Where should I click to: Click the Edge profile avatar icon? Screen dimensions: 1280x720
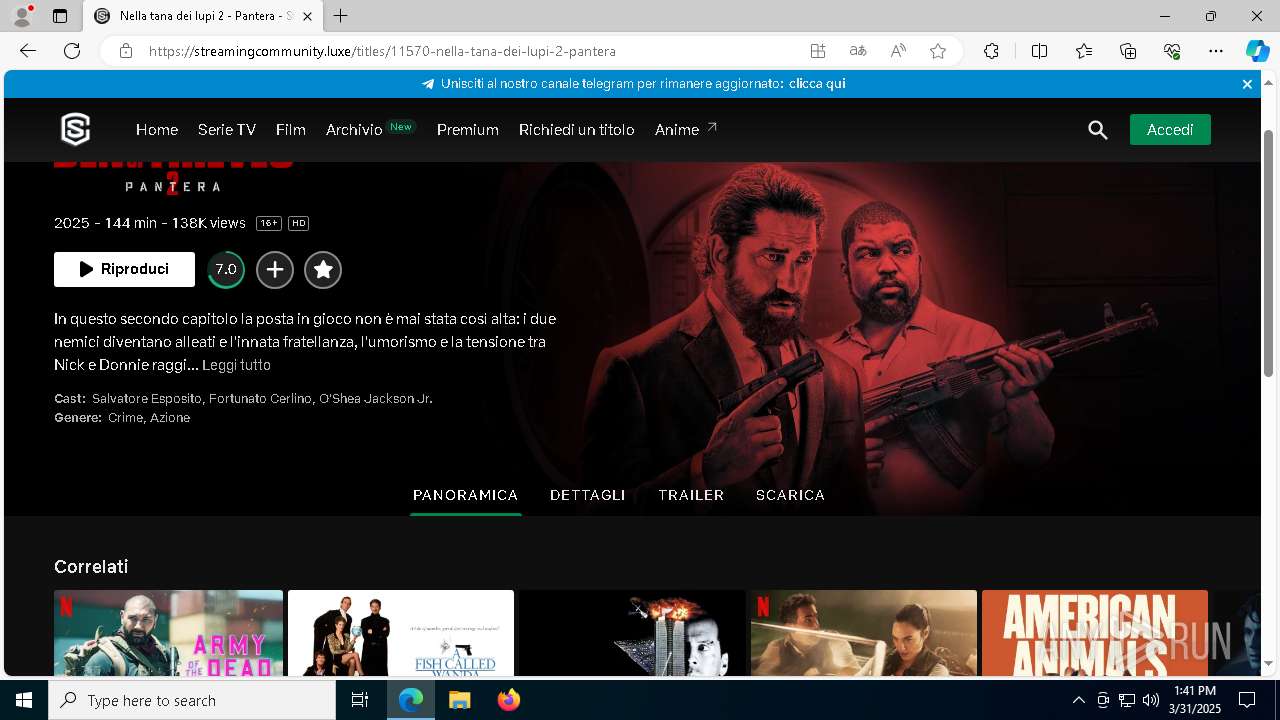pyautogui.click(x=22, y=16)
